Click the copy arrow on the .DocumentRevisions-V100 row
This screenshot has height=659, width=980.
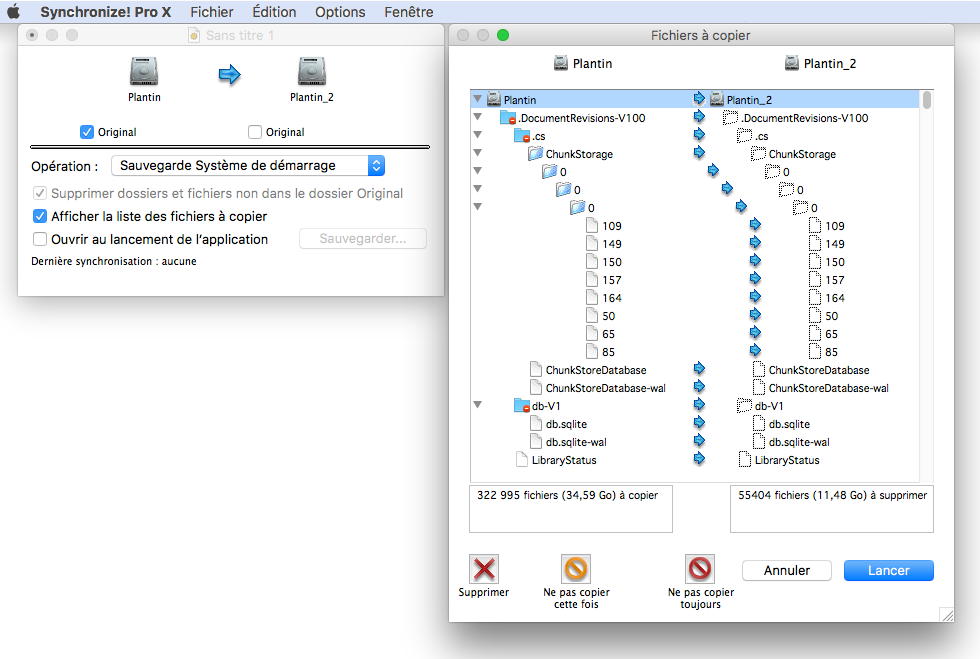699,116
